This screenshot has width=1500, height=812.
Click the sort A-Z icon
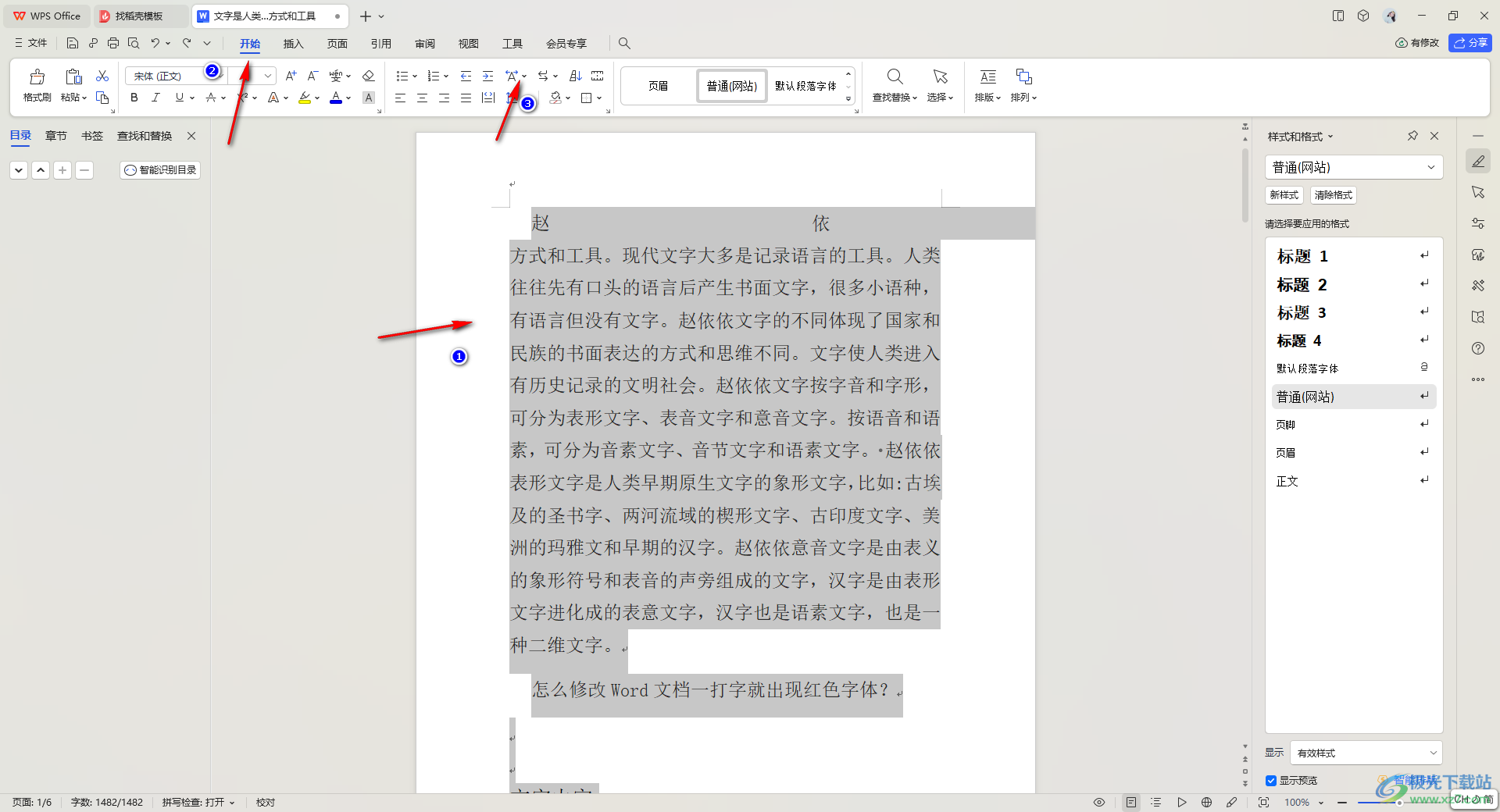pos(576,76)
